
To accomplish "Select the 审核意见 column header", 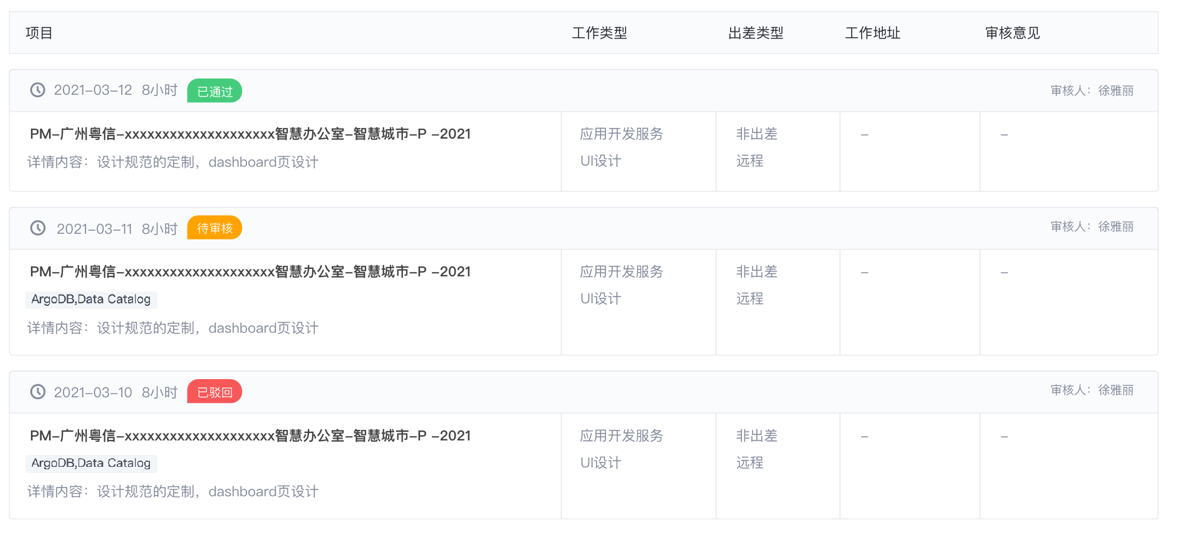I will pyautogui.click(x=1012, y=33).
